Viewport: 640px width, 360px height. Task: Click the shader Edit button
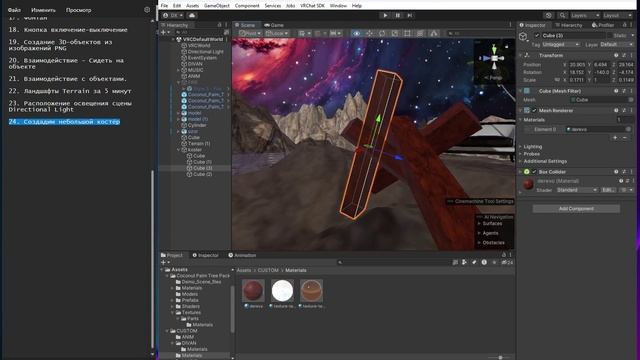click(608, 190)
